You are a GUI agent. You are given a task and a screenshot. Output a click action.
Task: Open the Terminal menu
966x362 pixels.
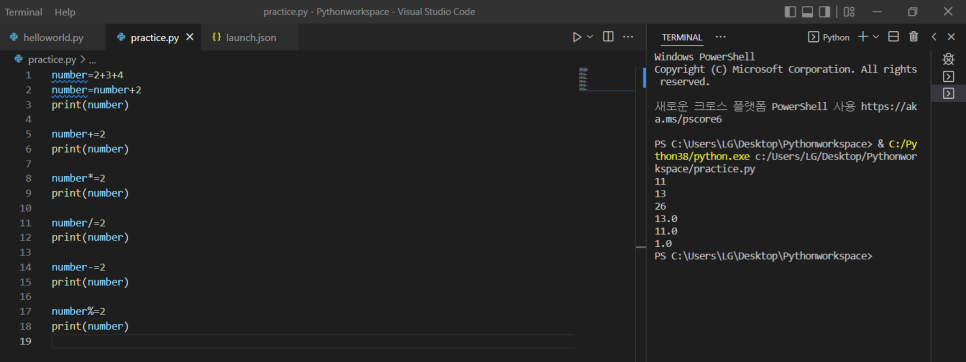click(24, 12)
